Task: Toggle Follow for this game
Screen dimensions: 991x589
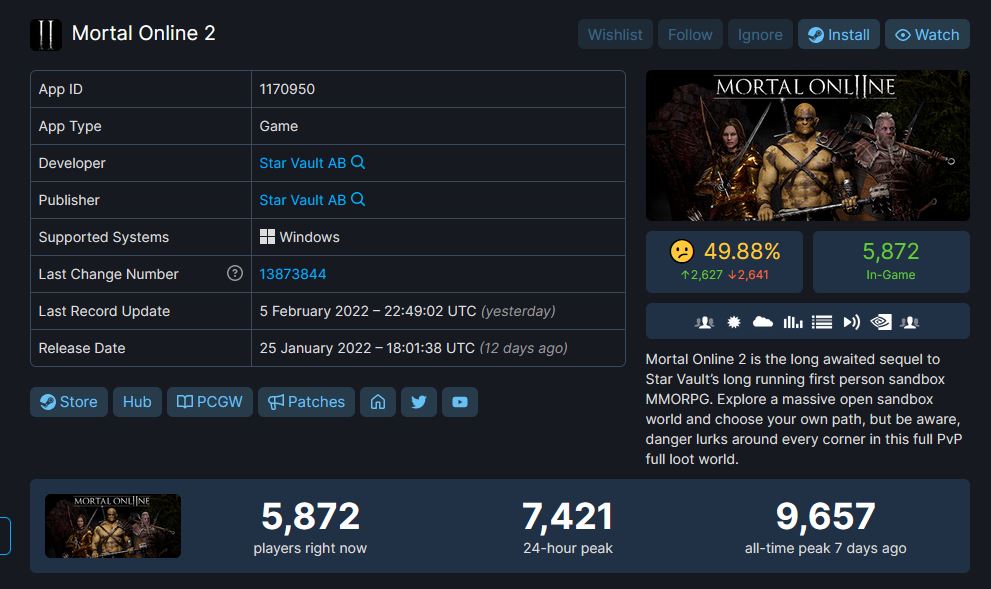Action: [690, 34]
